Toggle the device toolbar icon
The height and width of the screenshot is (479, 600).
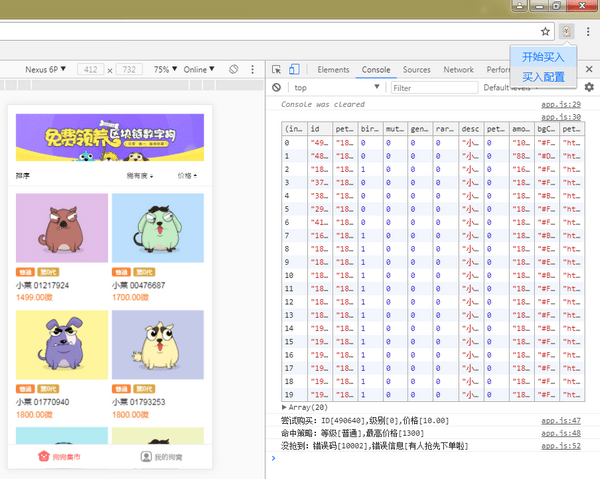point(294,69)
